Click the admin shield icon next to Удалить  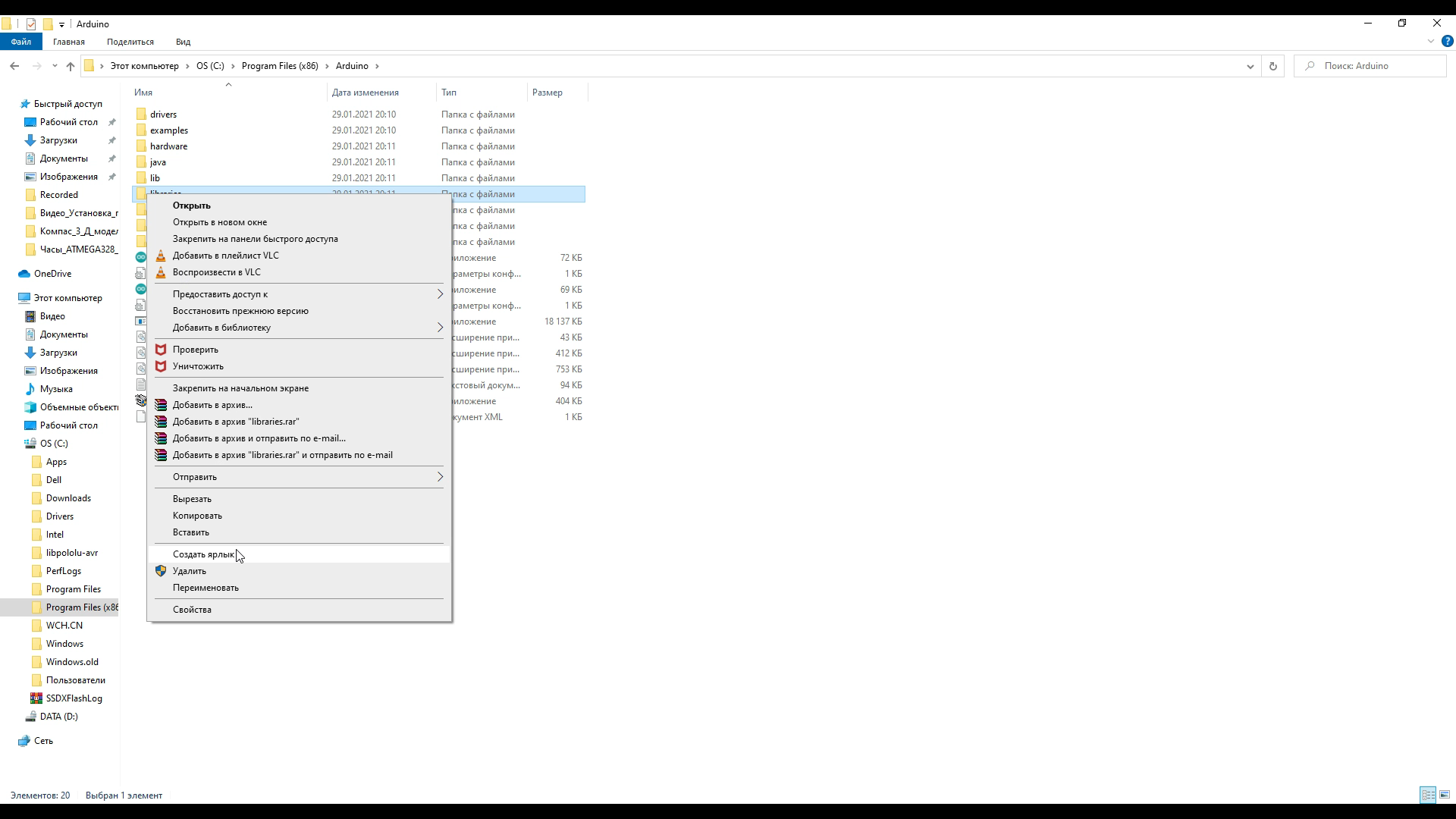161,571
